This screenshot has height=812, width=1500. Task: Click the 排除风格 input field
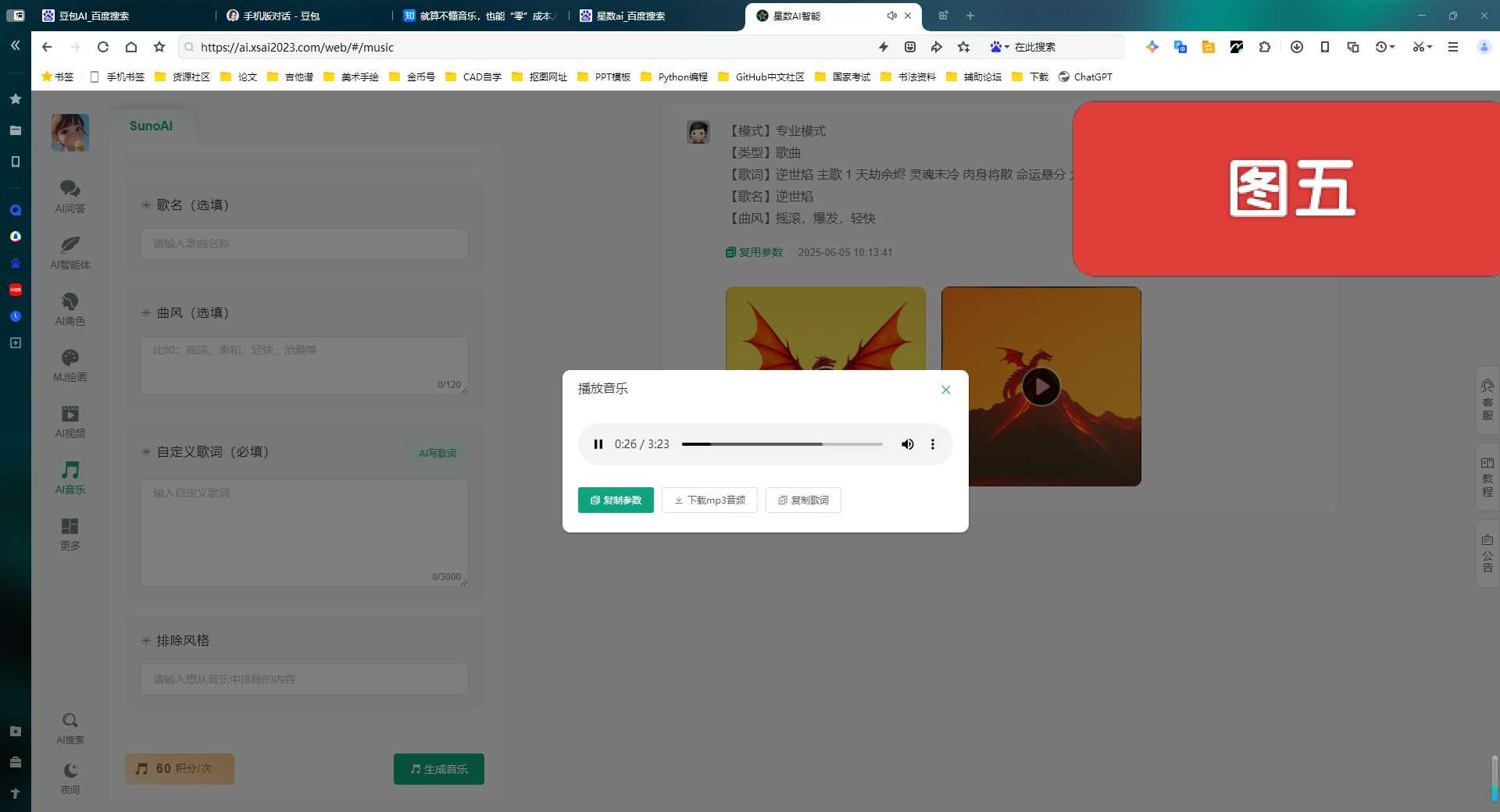click(305, 679)
